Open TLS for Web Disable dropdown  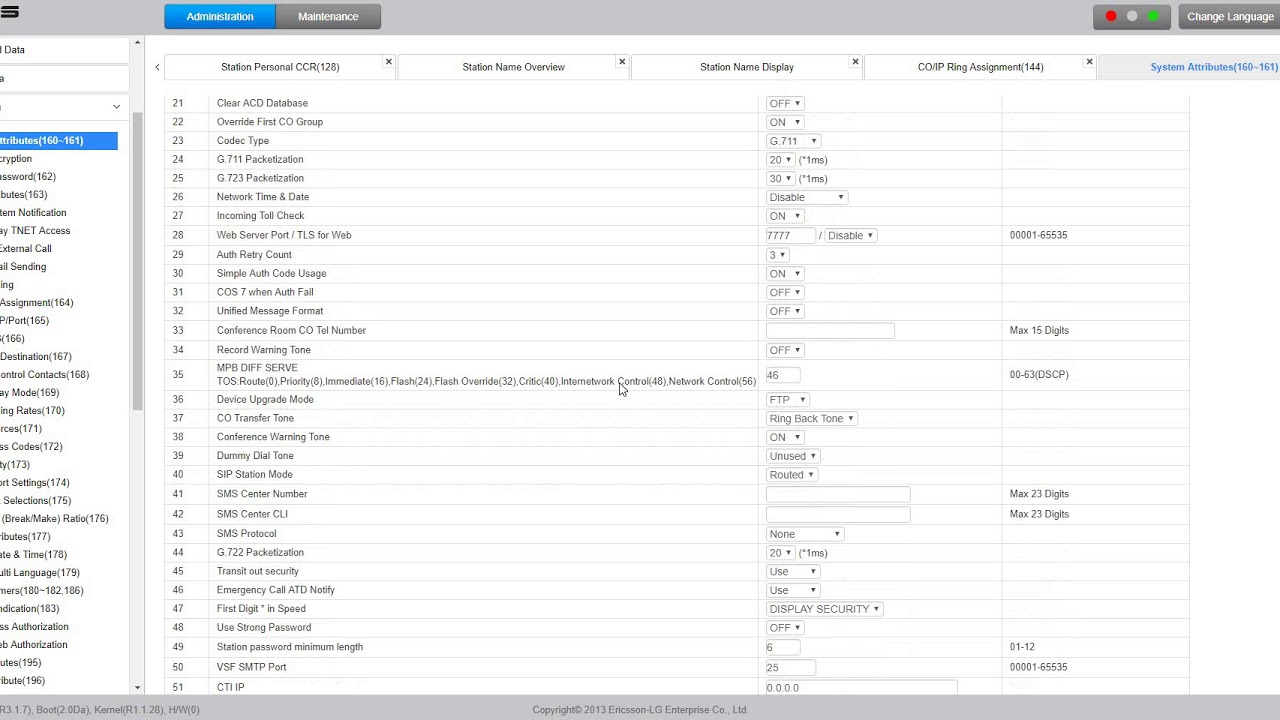click(x=850, y=235)
